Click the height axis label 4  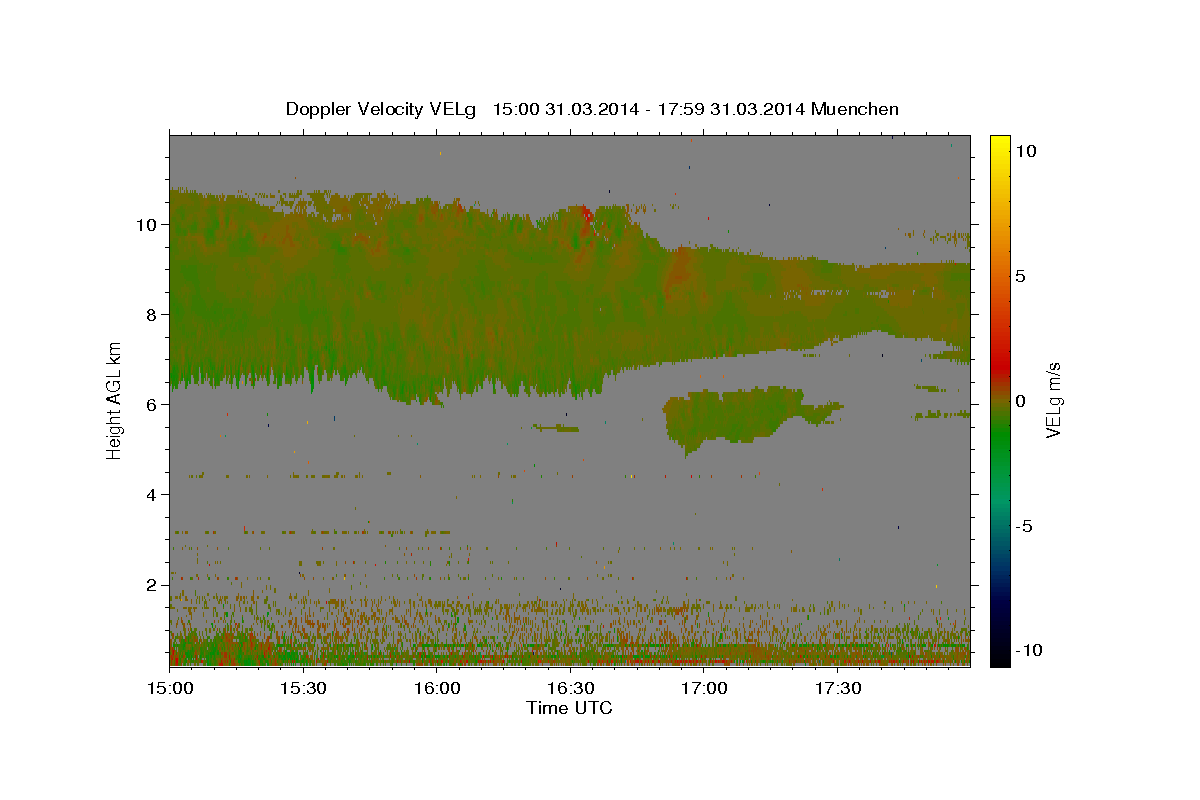(x=153, y=494)
